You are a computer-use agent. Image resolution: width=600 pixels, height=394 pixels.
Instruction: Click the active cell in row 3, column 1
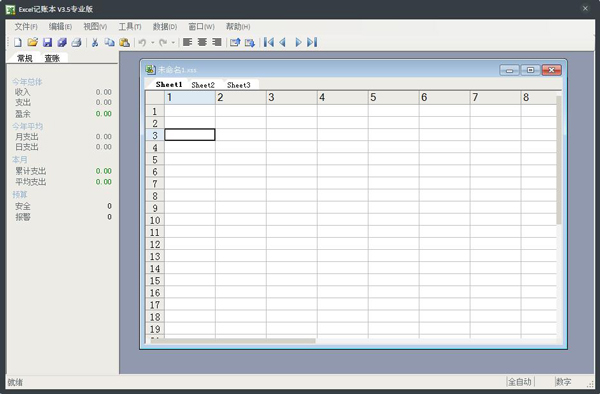coord(190,135)
